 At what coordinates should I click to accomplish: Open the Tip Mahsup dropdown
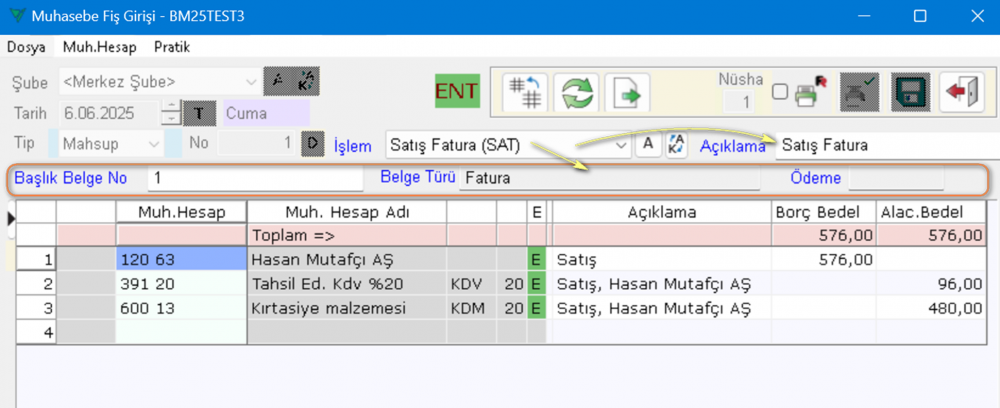[x=154, y=143]
